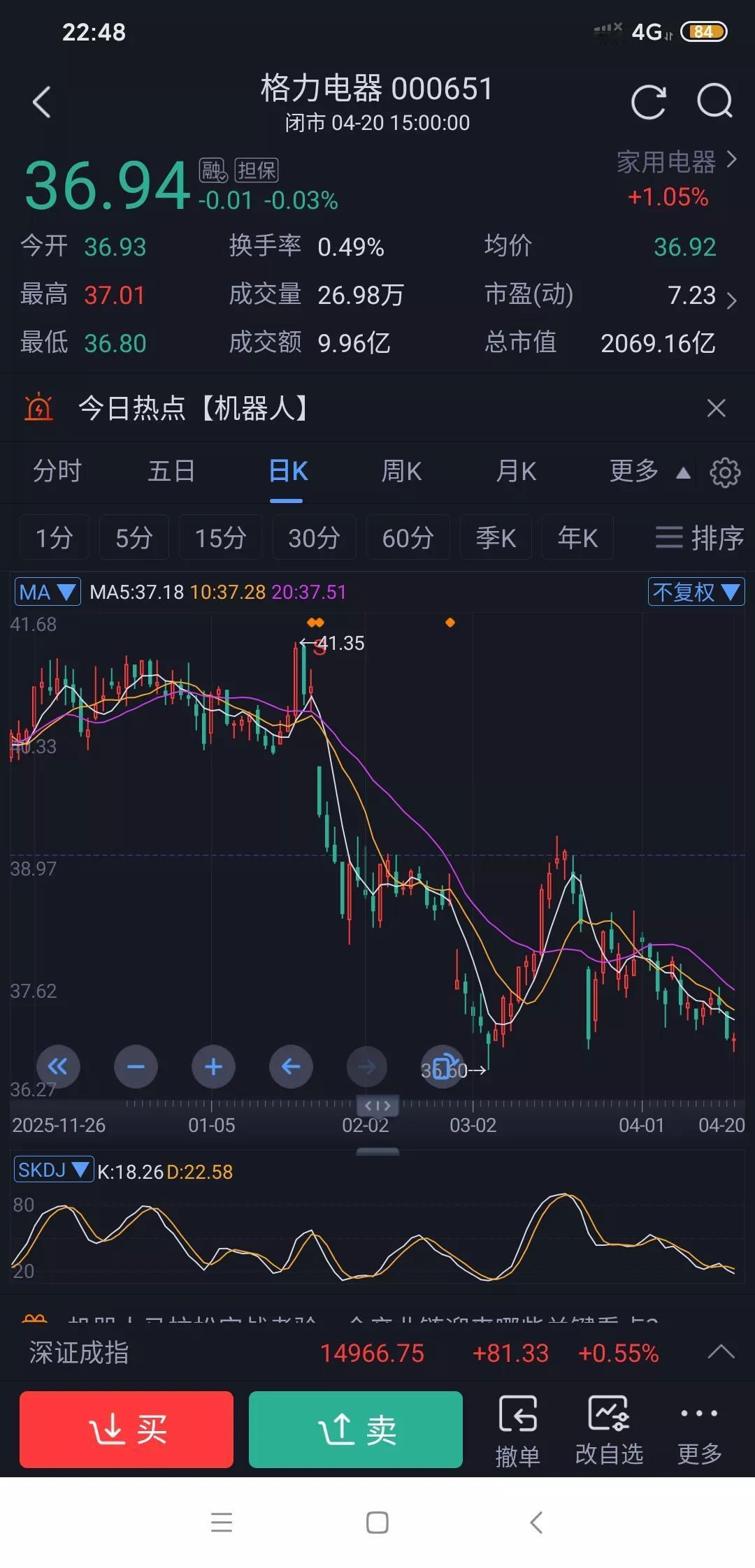The width and height of the screenshot is (755, 1568).
Task: Tap the 总市值 2069.16亿 value
Action: pyautogui.click(x=658, y=343)
